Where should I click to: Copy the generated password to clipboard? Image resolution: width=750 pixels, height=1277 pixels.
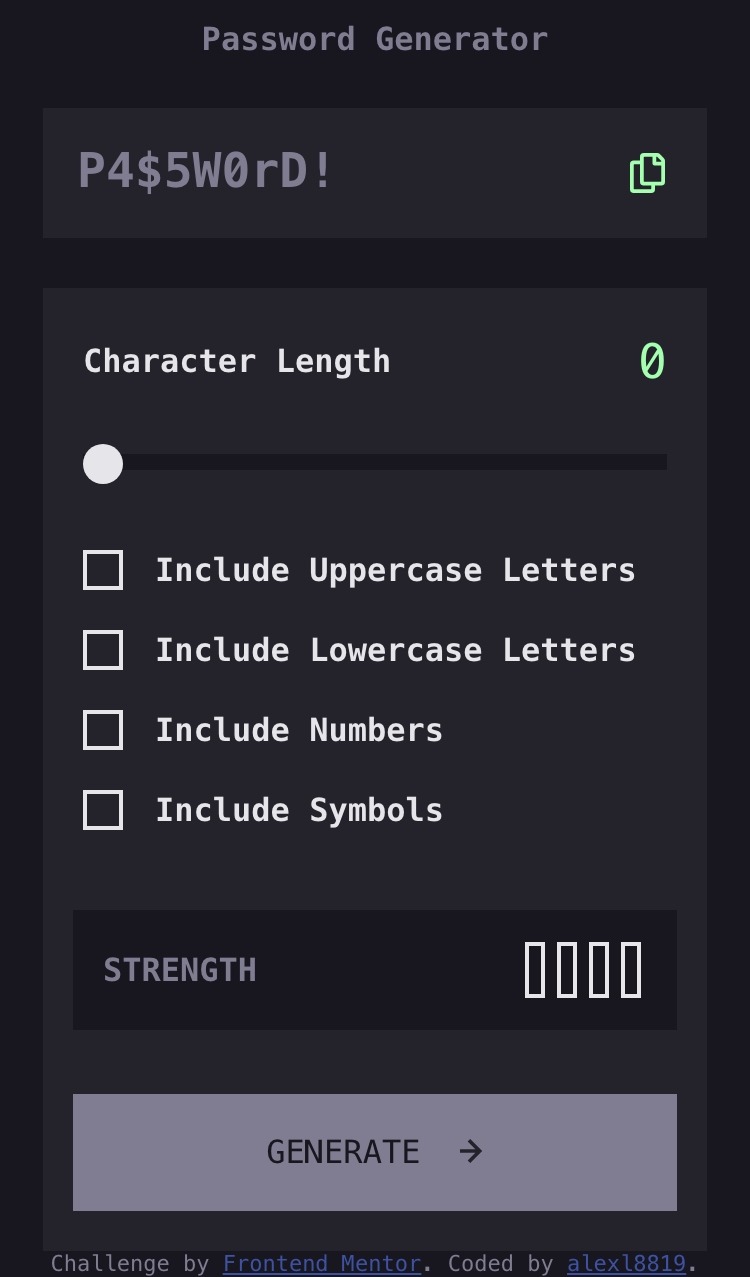click(x=648, y=173)
